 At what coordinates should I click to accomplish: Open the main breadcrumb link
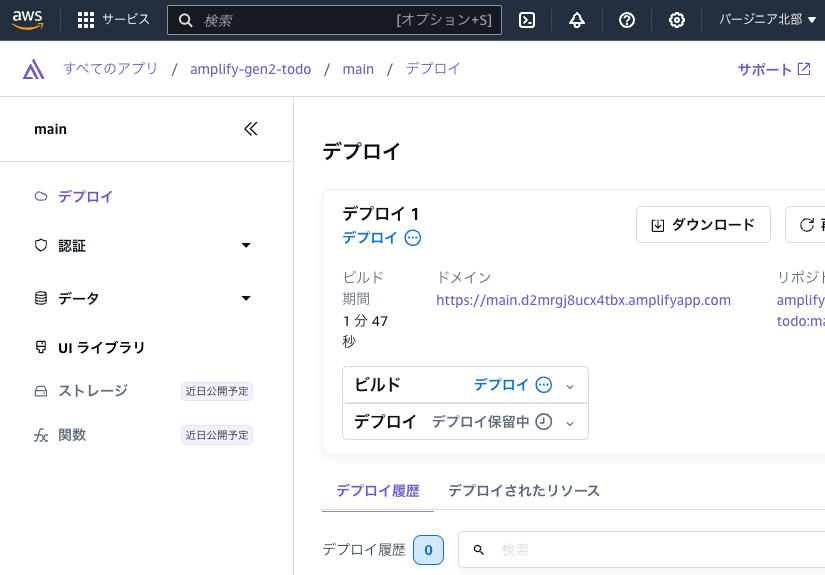[358, 69]
